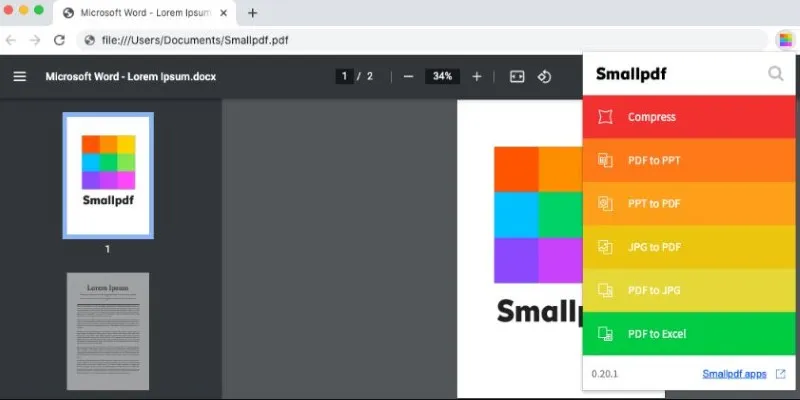The image size is (800, 400).
Task: Close the Microsoft Word - Lorem Ipsum tab
Action: [x=223, y=13]
